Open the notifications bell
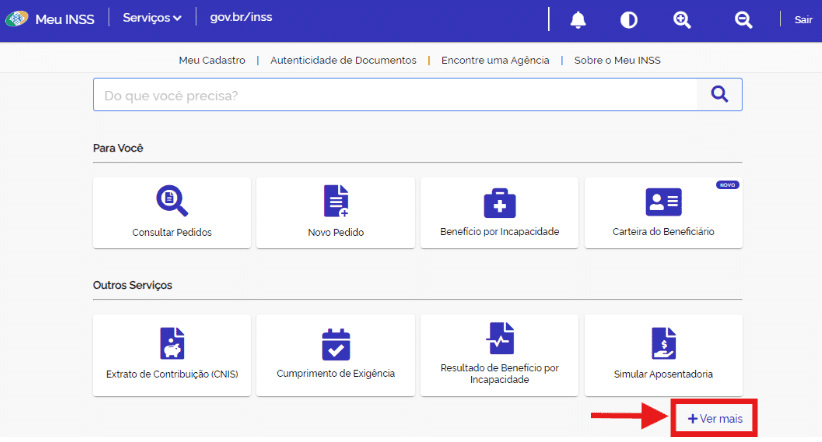The height and width of the screenshot is (442, 822). (578, 19)
